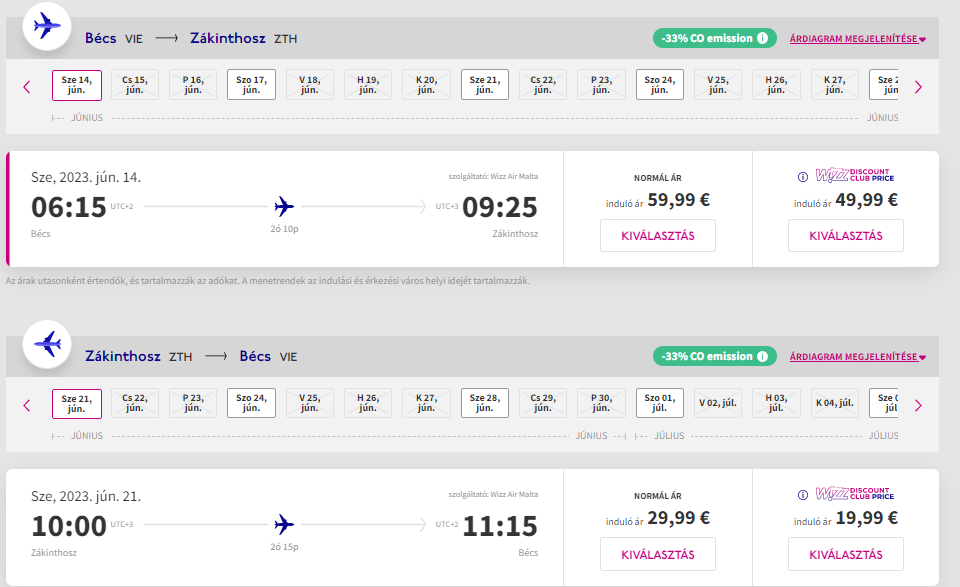The width and height of the screenshot is (960, 587).
Task: Select return date Szo 01, júl.
Action: [659, 403]
